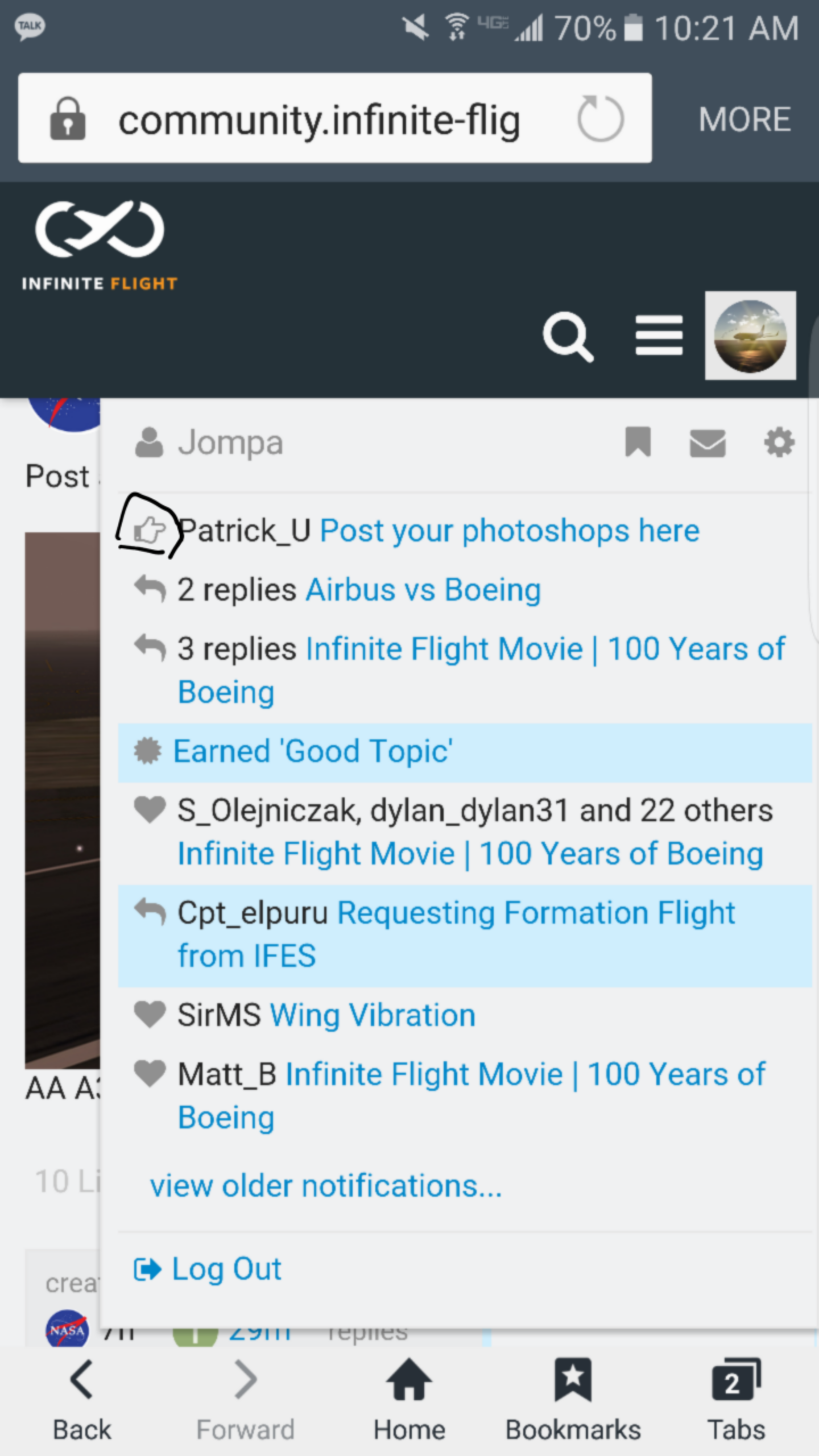
Task: Open Jompa profile link
Action: click(230, 442)
